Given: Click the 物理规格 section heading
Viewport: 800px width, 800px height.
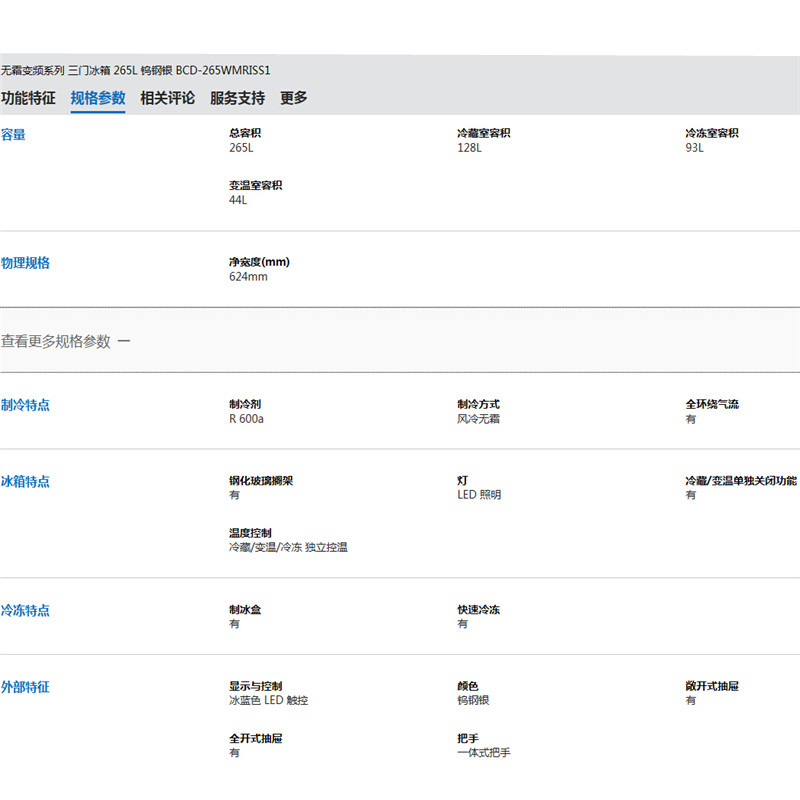Looking at the screenshot, I should pos(25,263).
